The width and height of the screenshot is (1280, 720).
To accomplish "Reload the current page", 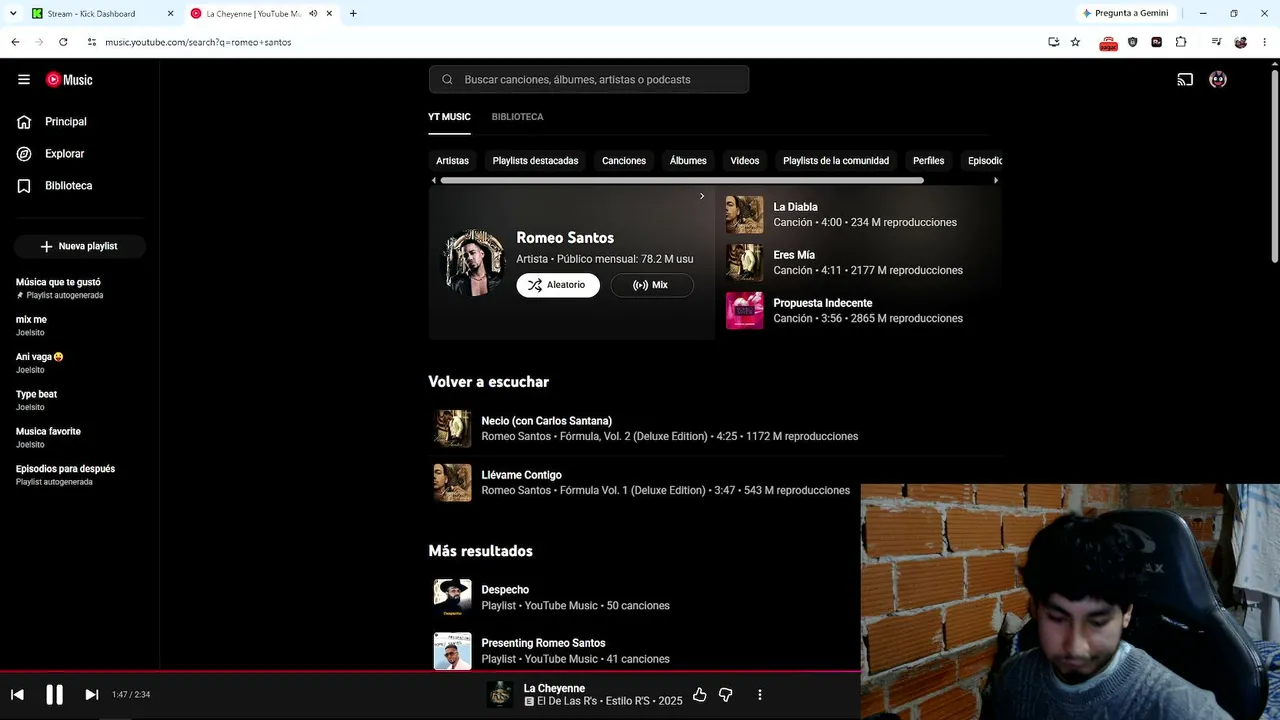I will (x=63, y=42).
